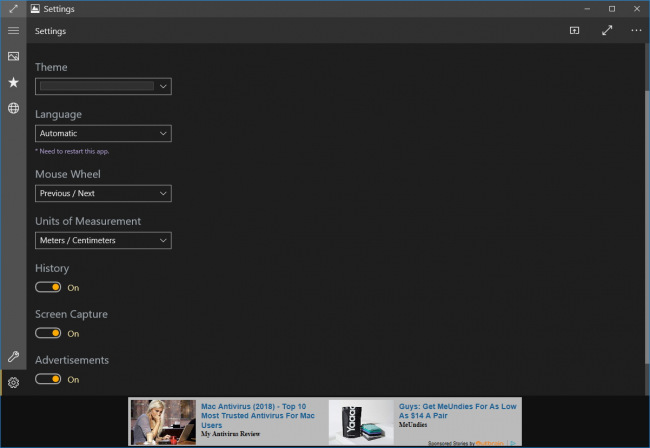Click the MeUndies product ad thumbnail
Image resolution: width=650 pixels, height=448 pixels.
coord(361,422)
